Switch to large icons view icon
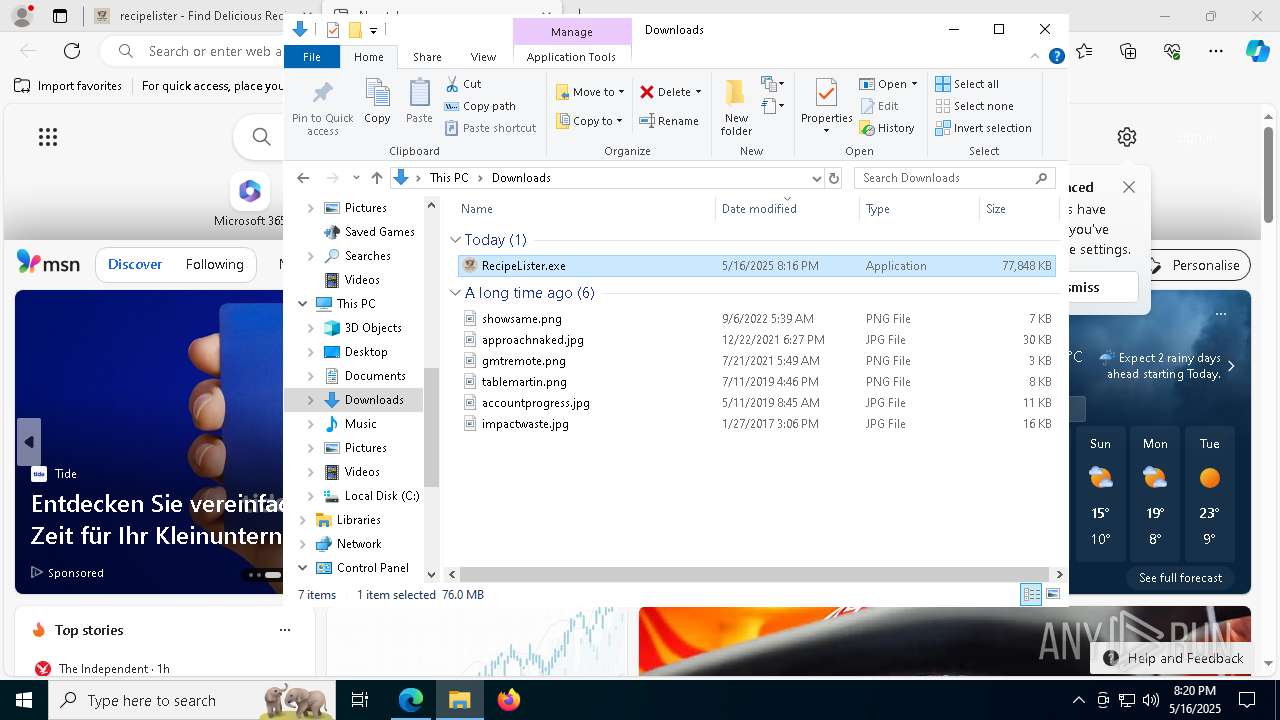The image size is (1280, 720). [x=1052, y=594]
